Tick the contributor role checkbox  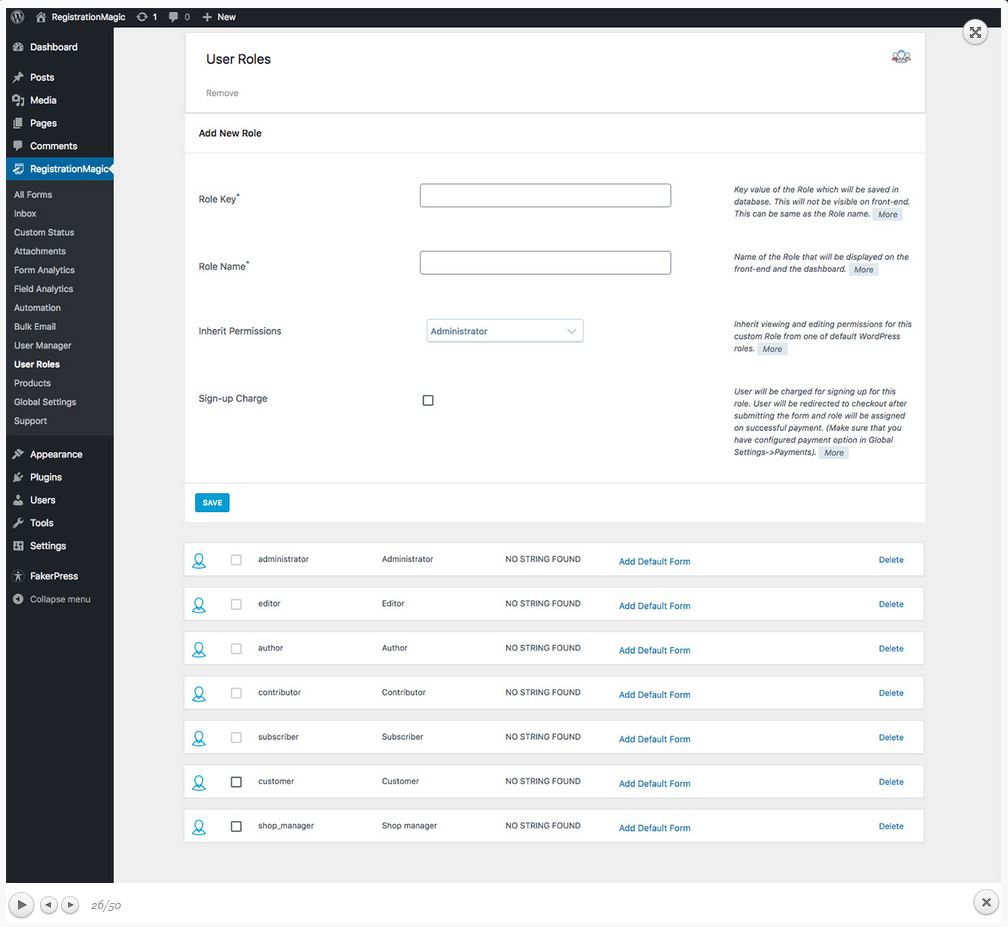pos(236,693)
